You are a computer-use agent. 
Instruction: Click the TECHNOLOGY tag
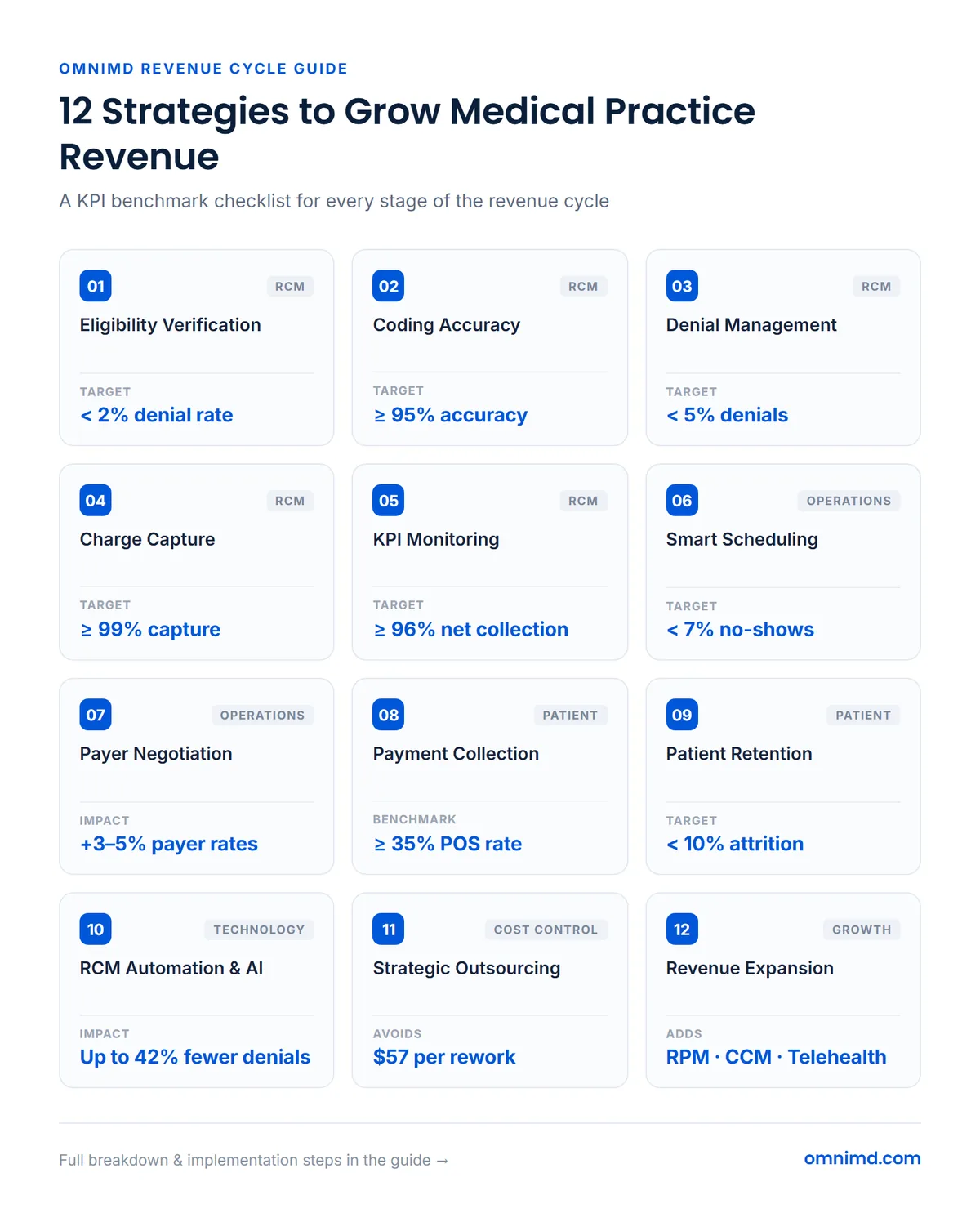tap(259, 930)
